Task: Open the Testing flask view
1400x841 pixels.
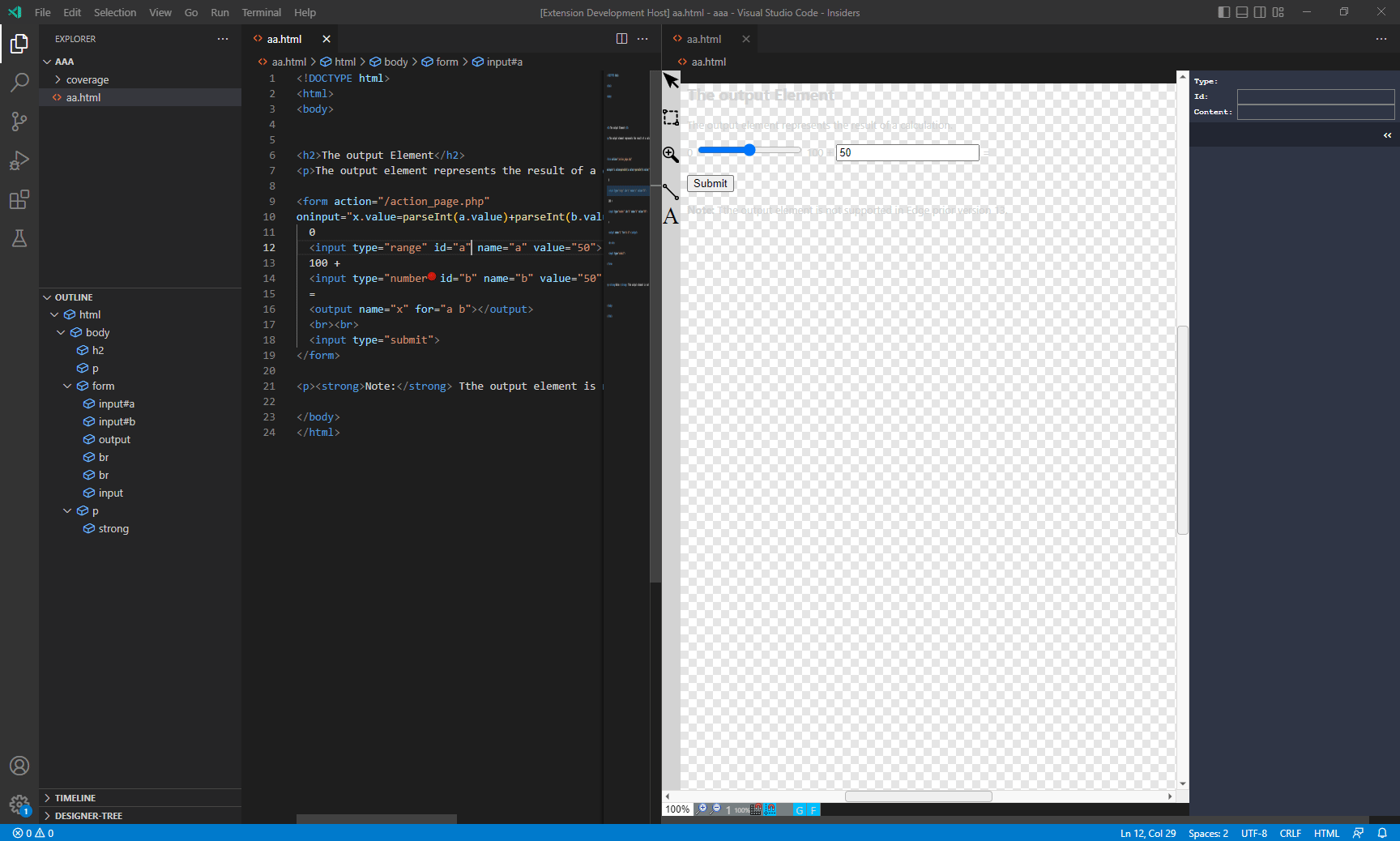Action: point(19,238)
